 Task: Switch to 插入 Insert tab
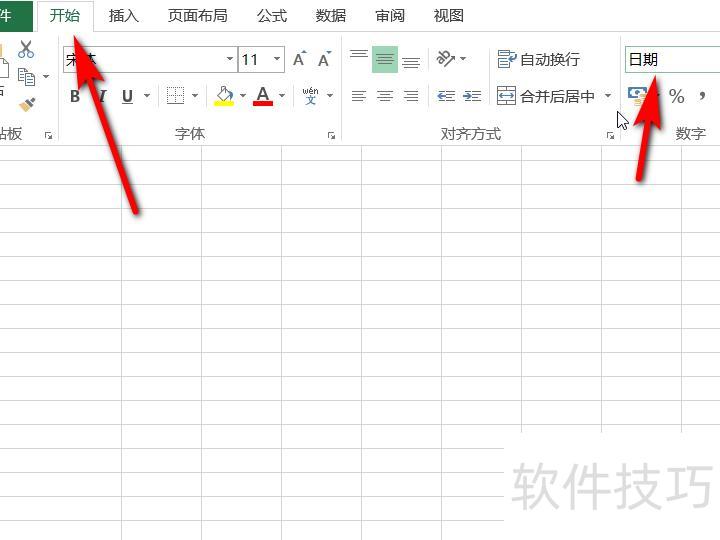pos(124,16)
